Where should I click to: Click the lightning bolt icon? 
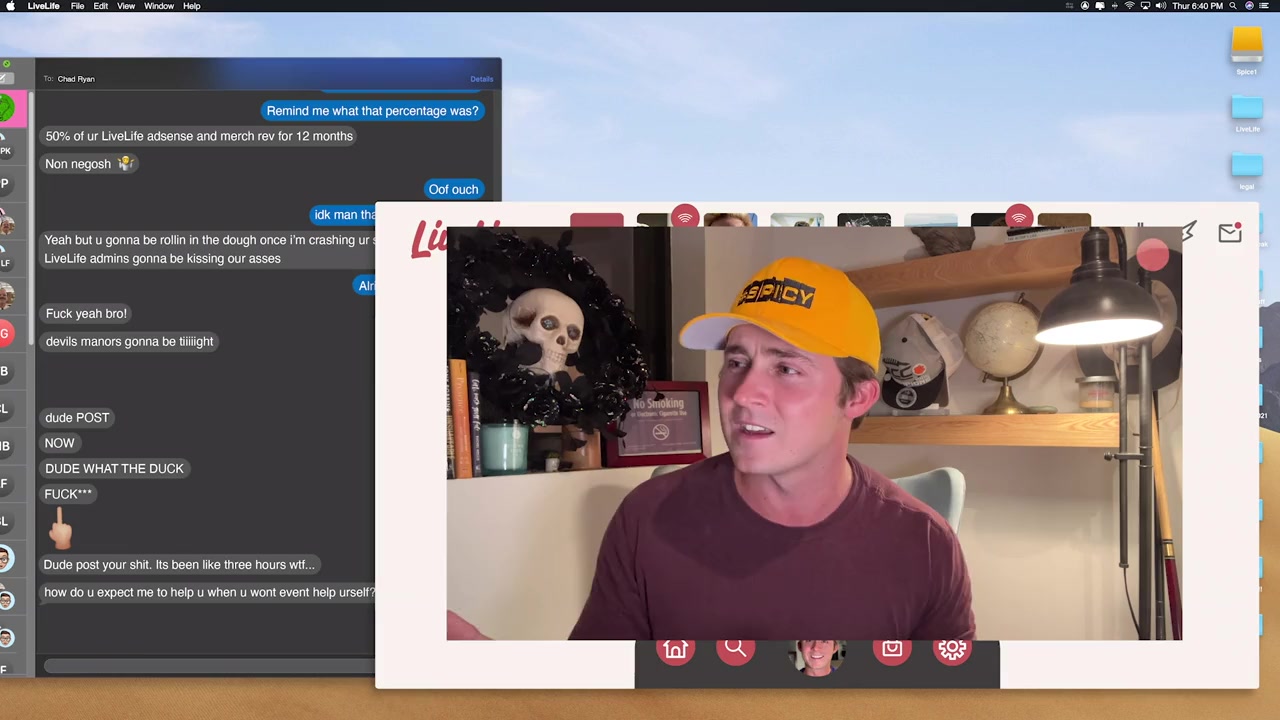[x=1187, y=233]
